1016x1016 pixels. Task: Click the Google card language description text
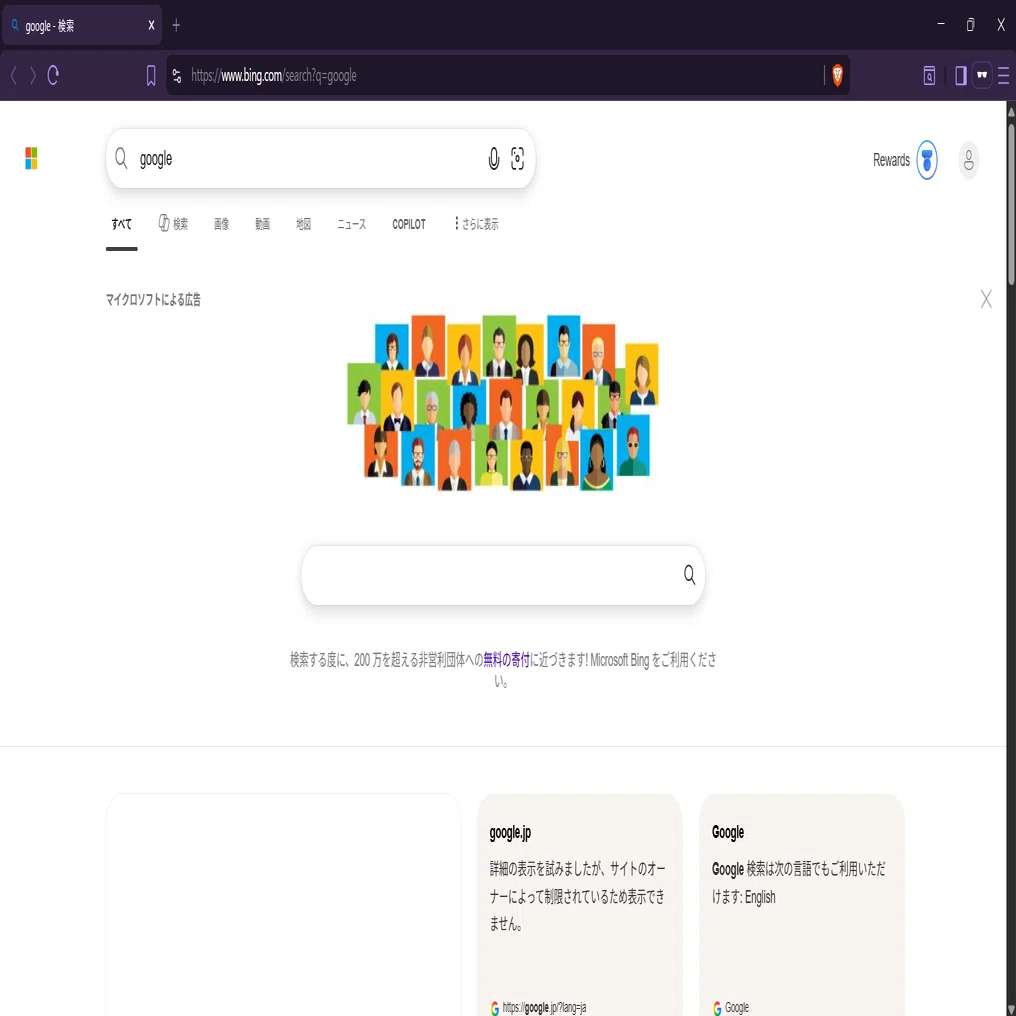798,883
